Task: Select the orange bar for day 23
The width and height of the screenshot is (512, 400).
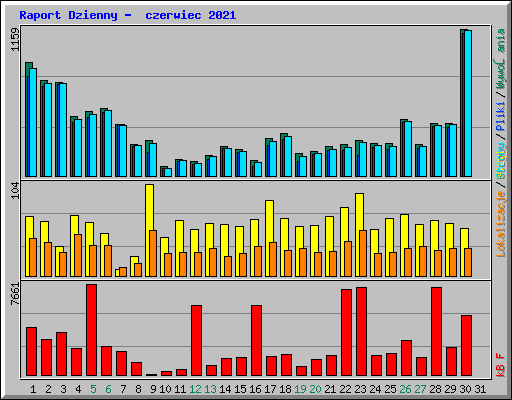Action: pyautogui.click(x=363, y=253)
